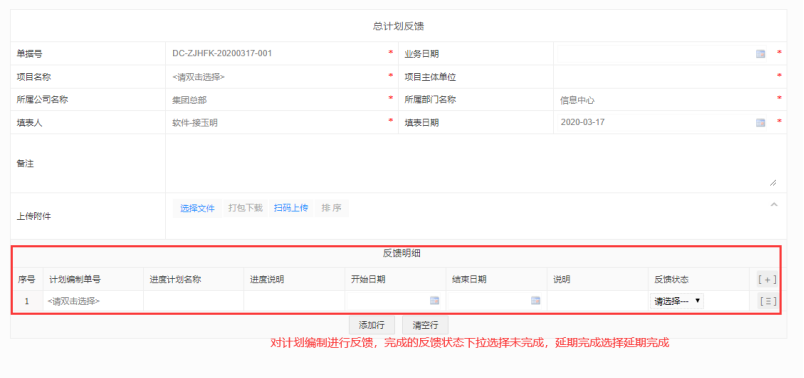
Task: Click 计划编制单号 cell <请双击选择> in row 1
Action: (x=93, y=301)
